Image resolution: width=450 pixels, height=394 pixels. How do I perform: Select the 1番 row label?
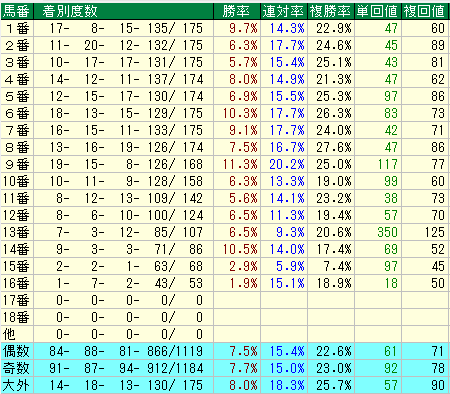pos(17,29)
